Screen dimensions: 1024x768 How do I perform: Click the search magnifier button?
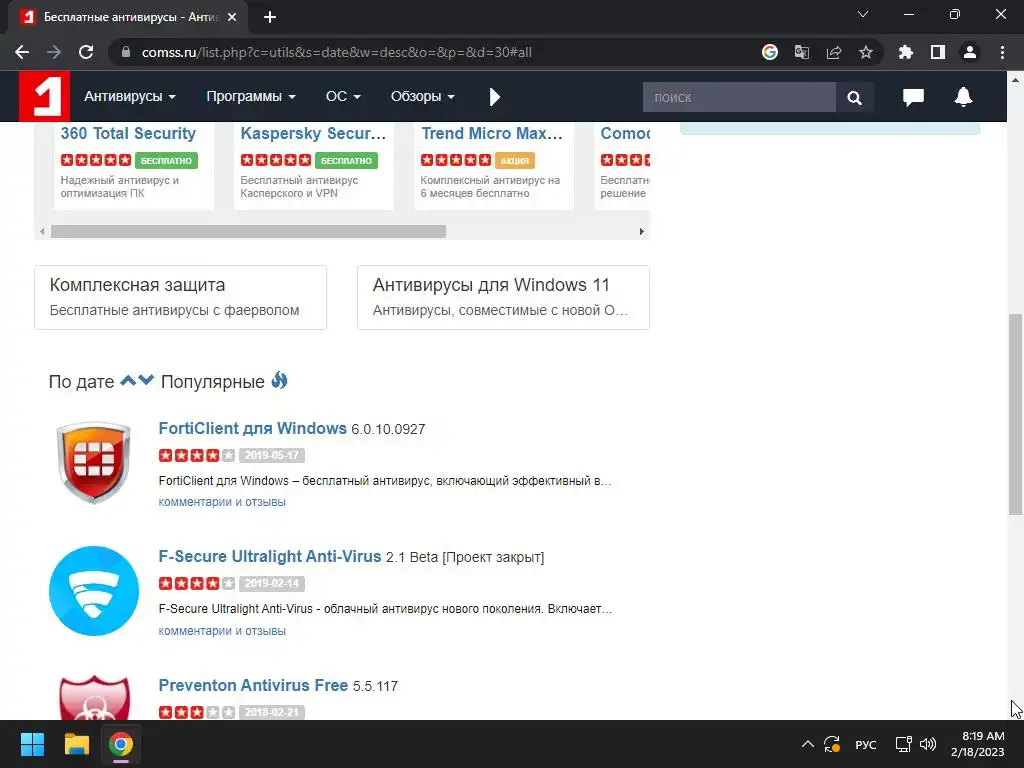[854, 97]
